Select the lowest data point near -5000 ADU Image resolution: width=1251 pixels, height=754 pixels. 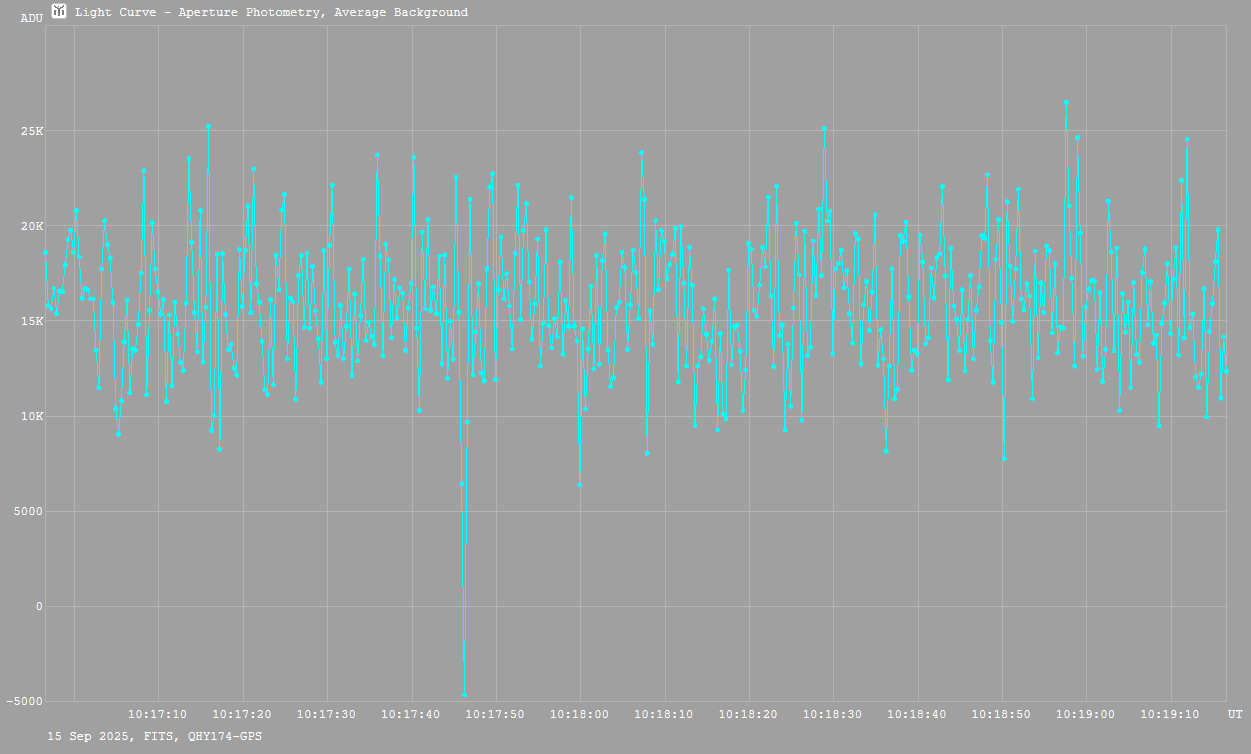click(x=464, y=694)
